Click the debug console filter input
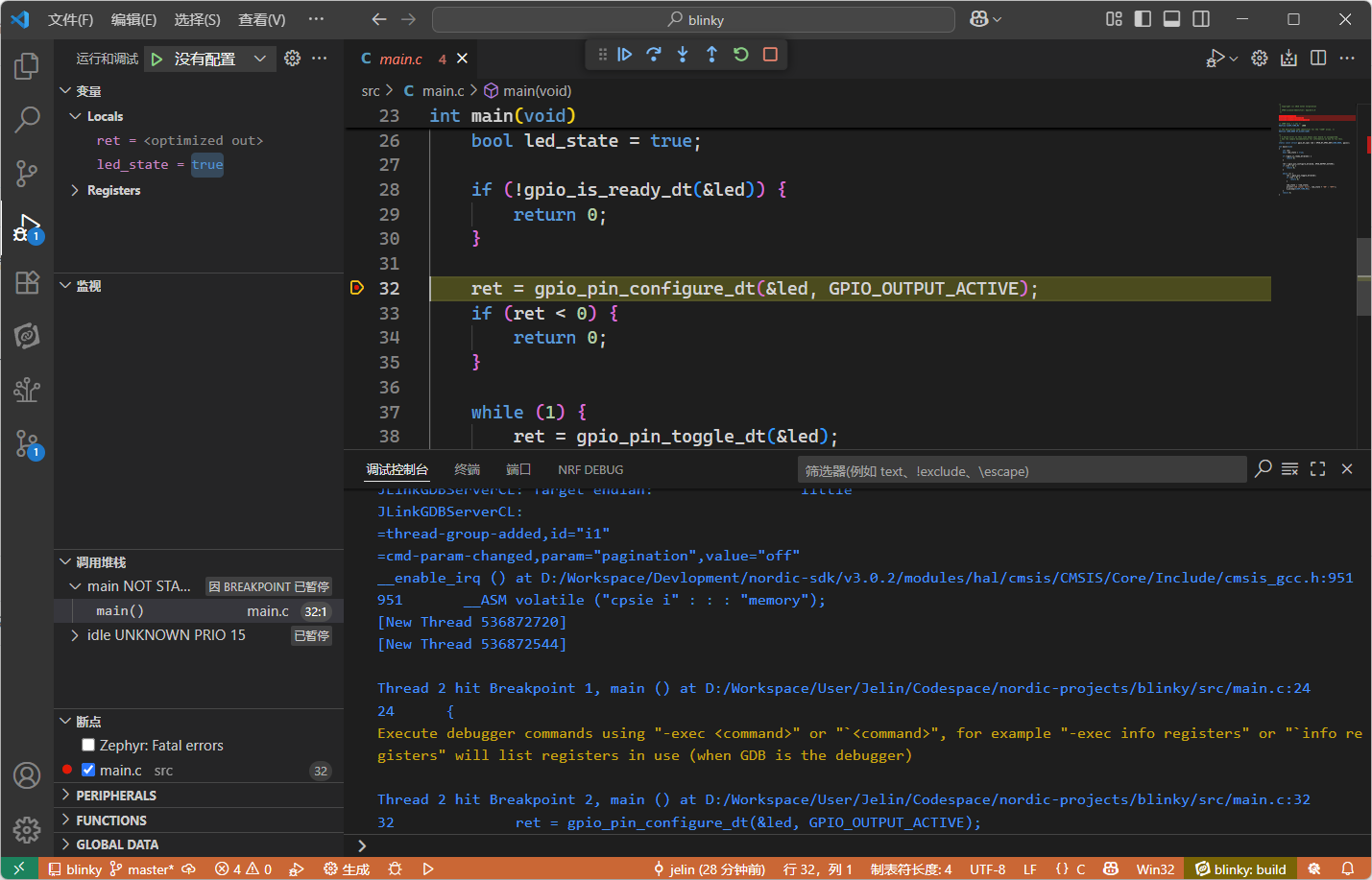The image size is (1372, 880). (x=1022, y=470)
